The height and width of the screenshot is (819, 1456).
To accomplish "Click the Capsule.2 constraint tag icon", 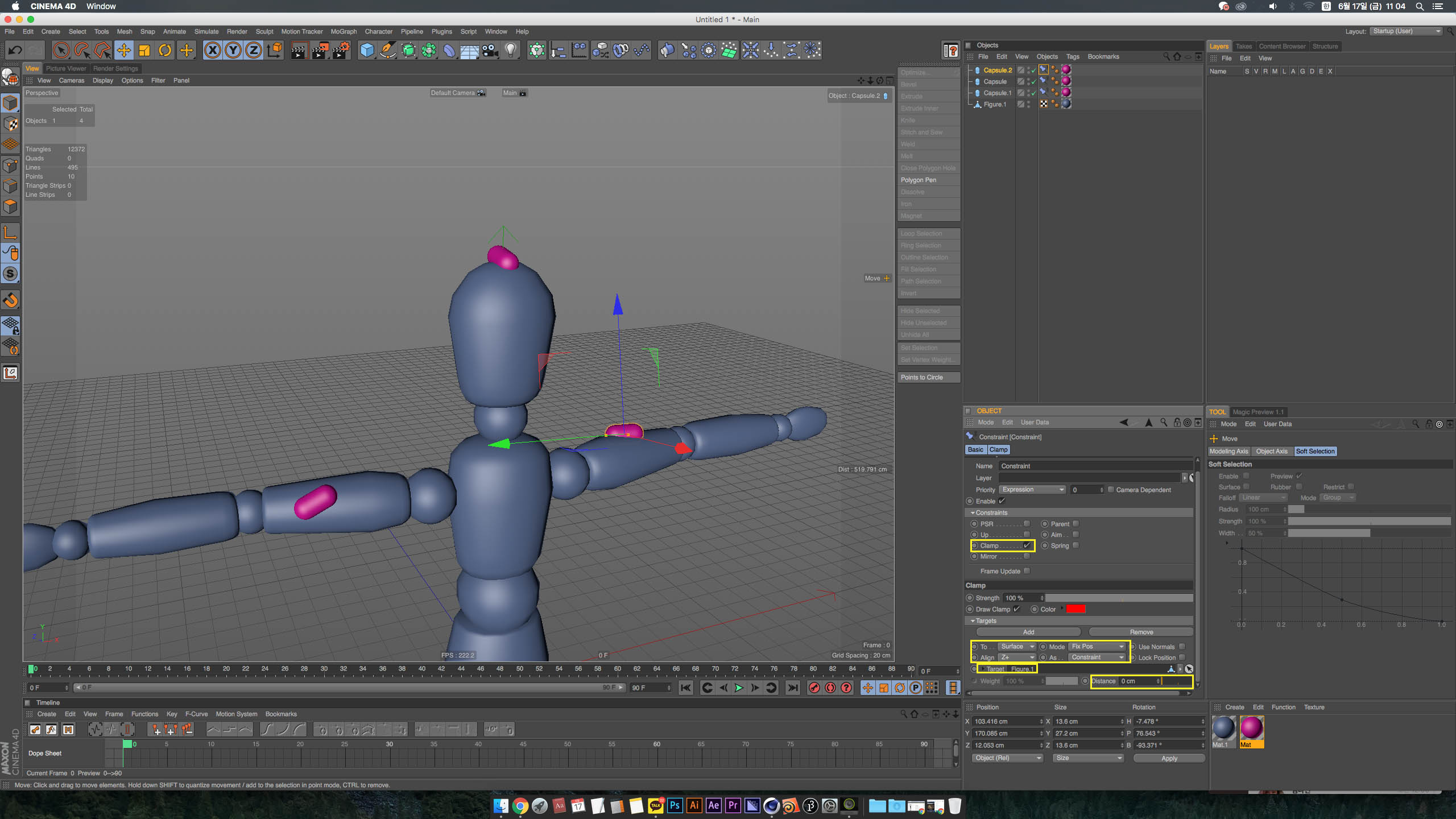I will tap(1044, 70).
